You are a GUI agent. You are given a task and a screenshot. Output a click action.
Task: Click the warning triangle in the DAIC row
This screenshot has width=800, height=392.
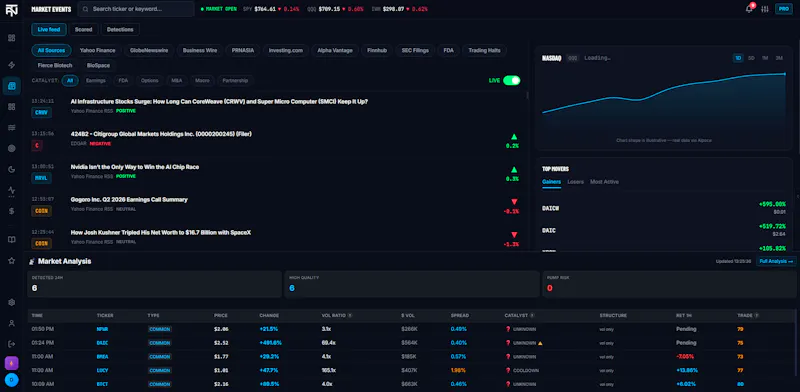[540, 342]
